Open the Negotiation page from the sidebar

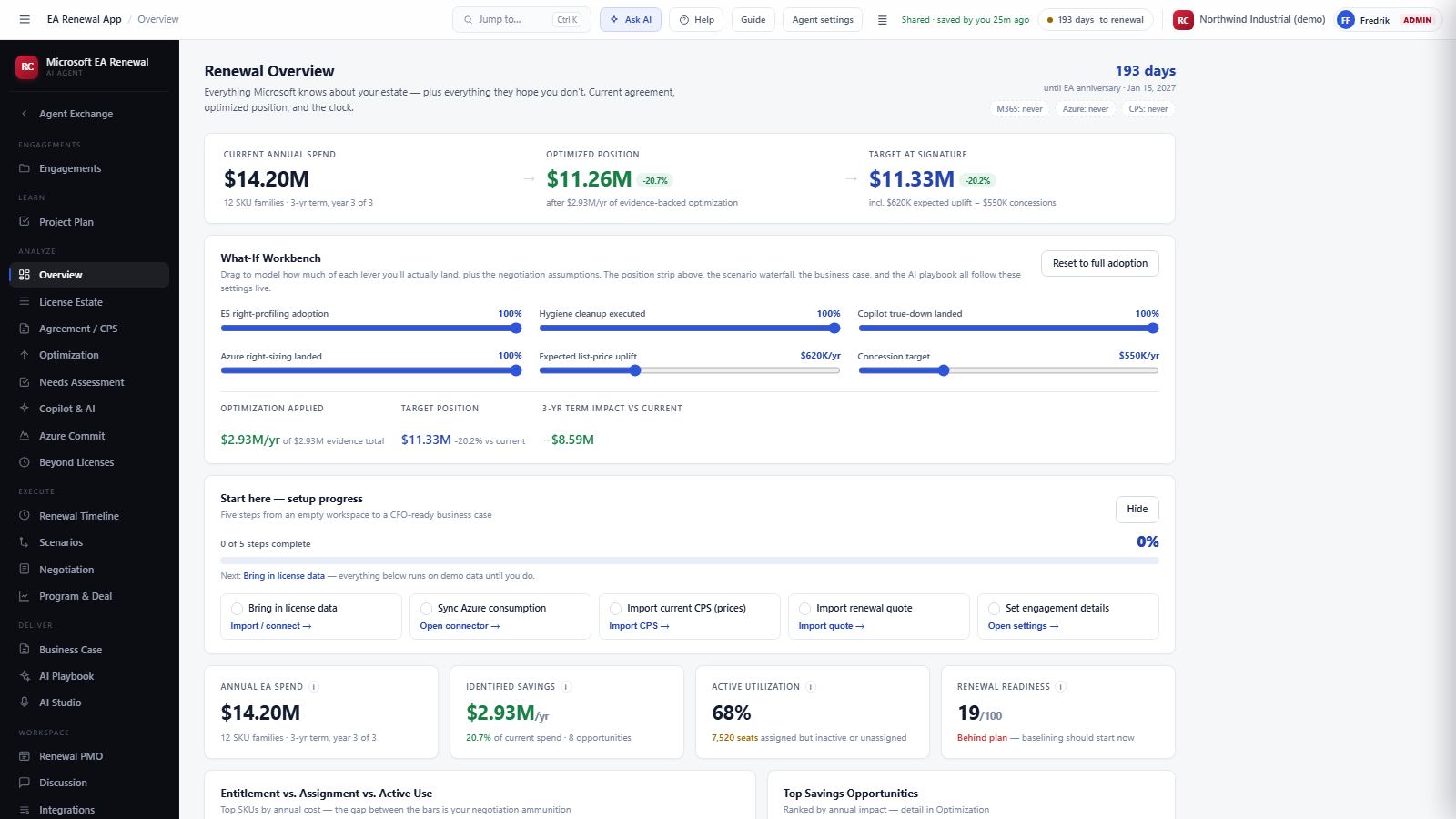89,570
